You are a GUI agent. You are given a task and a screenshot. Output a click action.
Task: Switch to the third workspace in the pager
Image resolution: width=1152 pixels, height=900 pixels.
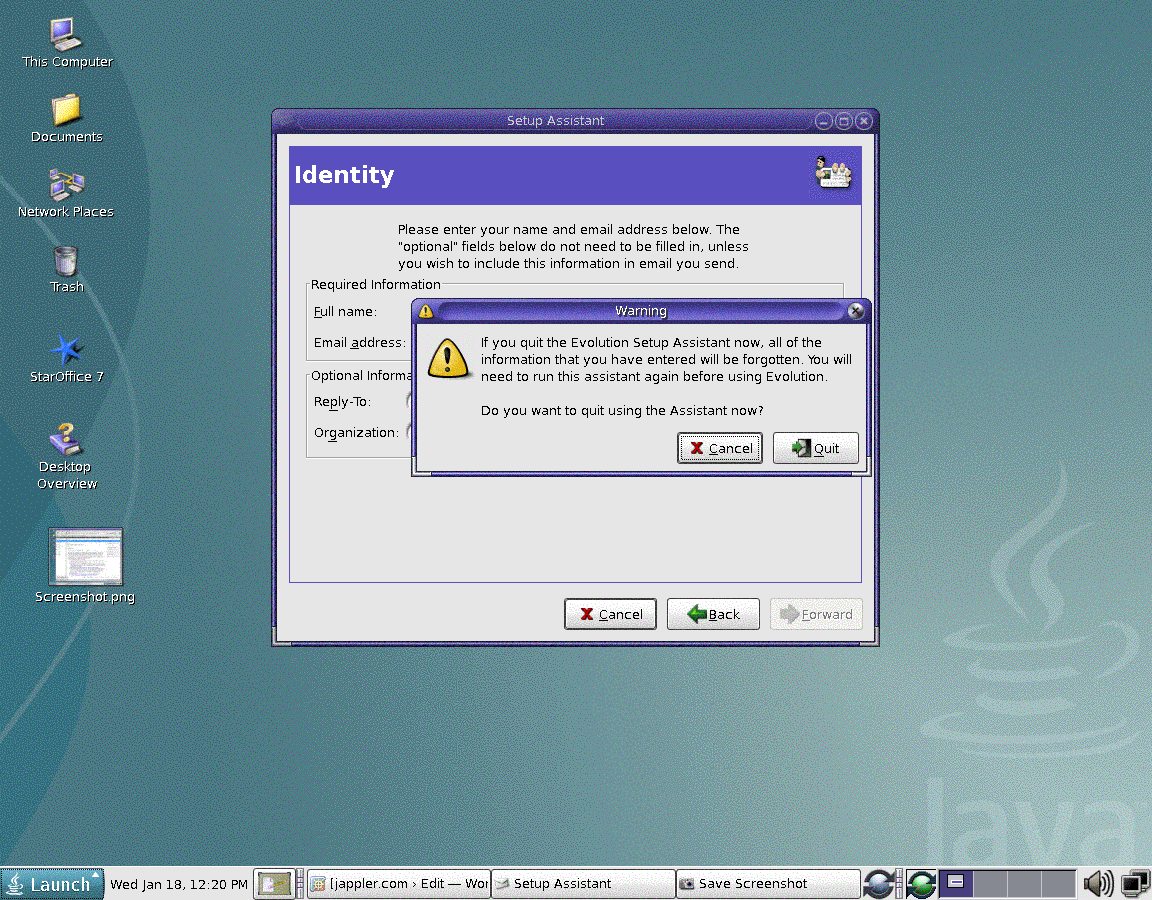coord(1024,884)
